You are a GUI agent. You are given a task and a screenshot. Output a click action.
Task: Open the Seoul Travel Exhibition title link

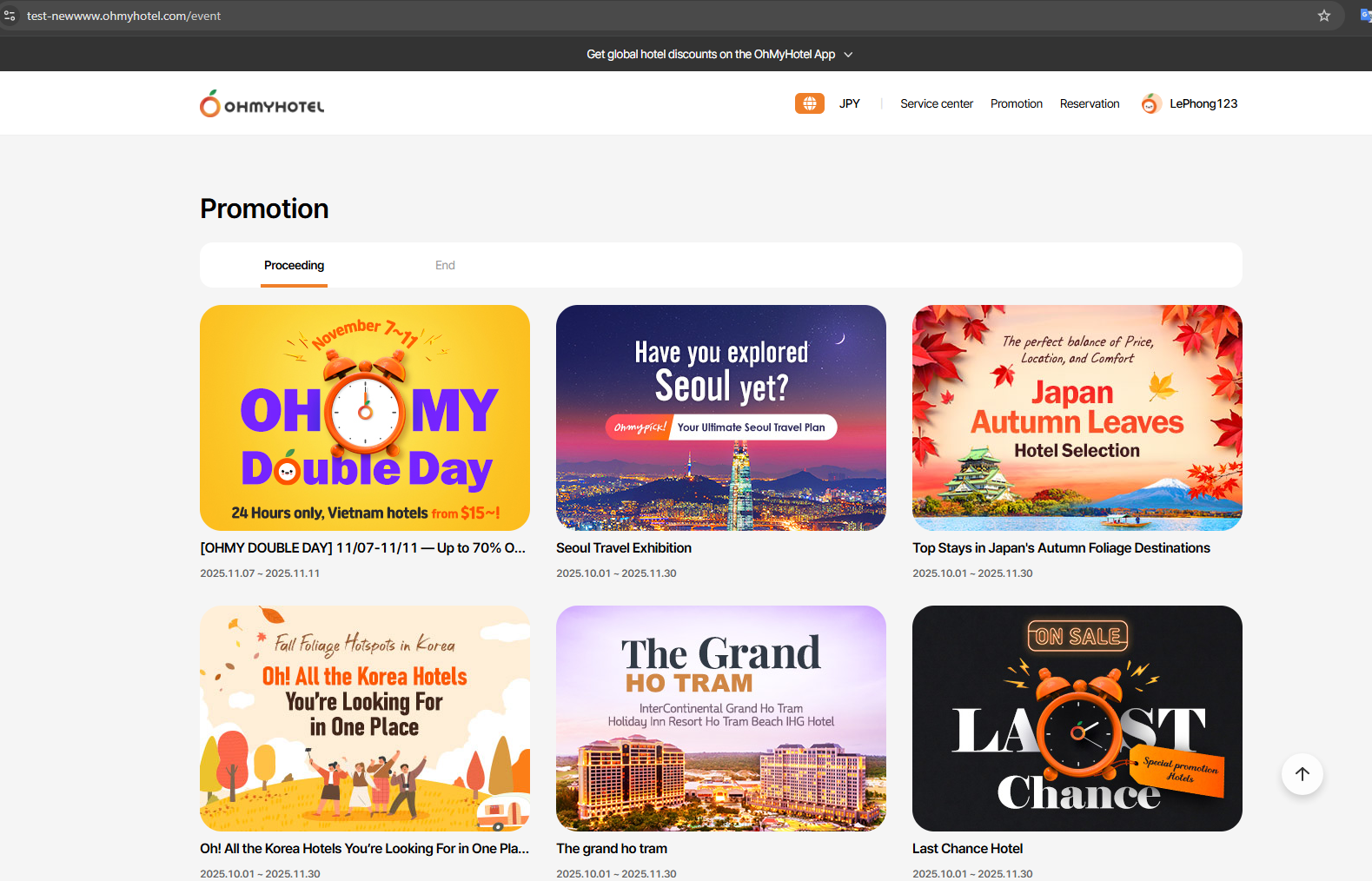pyautogui.click(x=624, y=548)
